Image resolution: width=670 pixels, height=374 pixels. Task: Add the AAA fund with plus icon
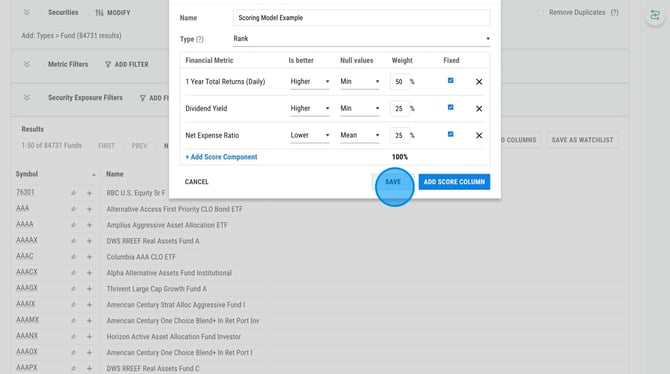[x=89, y=209]
